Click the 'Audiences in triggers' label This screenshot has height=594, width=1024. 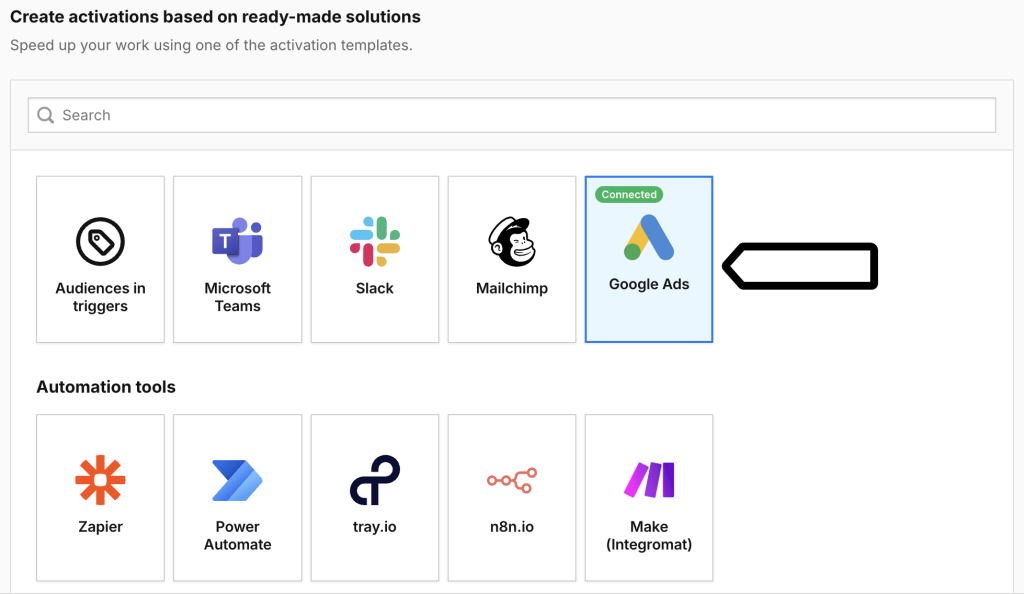coord(101,297)
